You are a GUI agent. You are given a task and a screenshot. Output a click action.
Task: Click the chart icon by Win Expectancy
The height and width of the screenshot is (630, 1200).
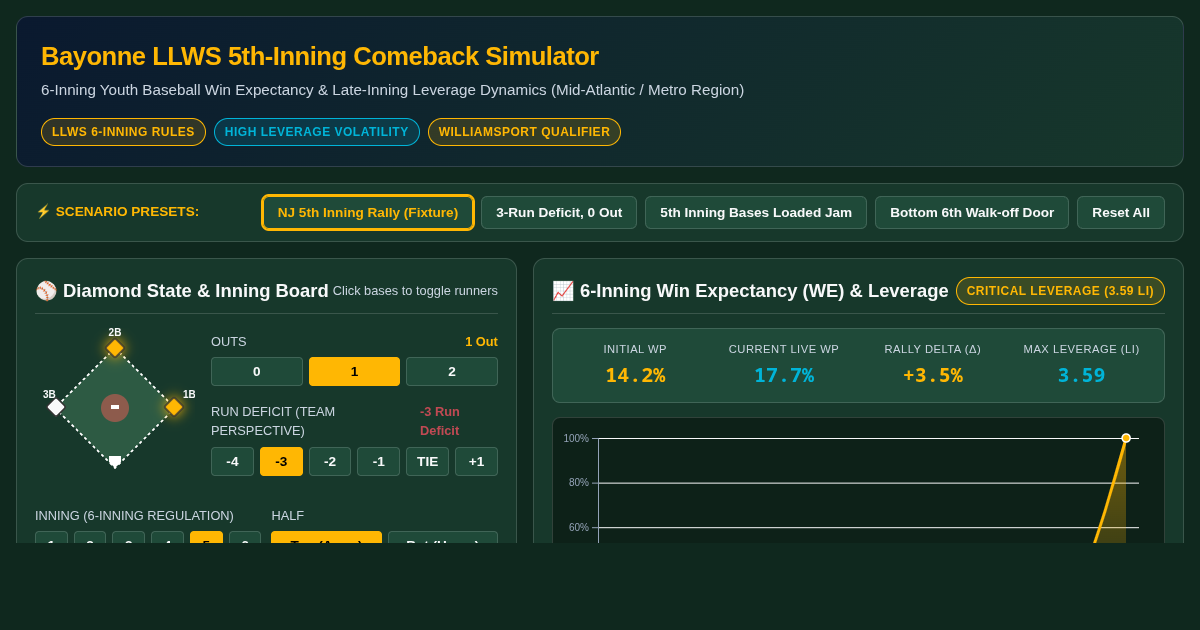[563, 291]
